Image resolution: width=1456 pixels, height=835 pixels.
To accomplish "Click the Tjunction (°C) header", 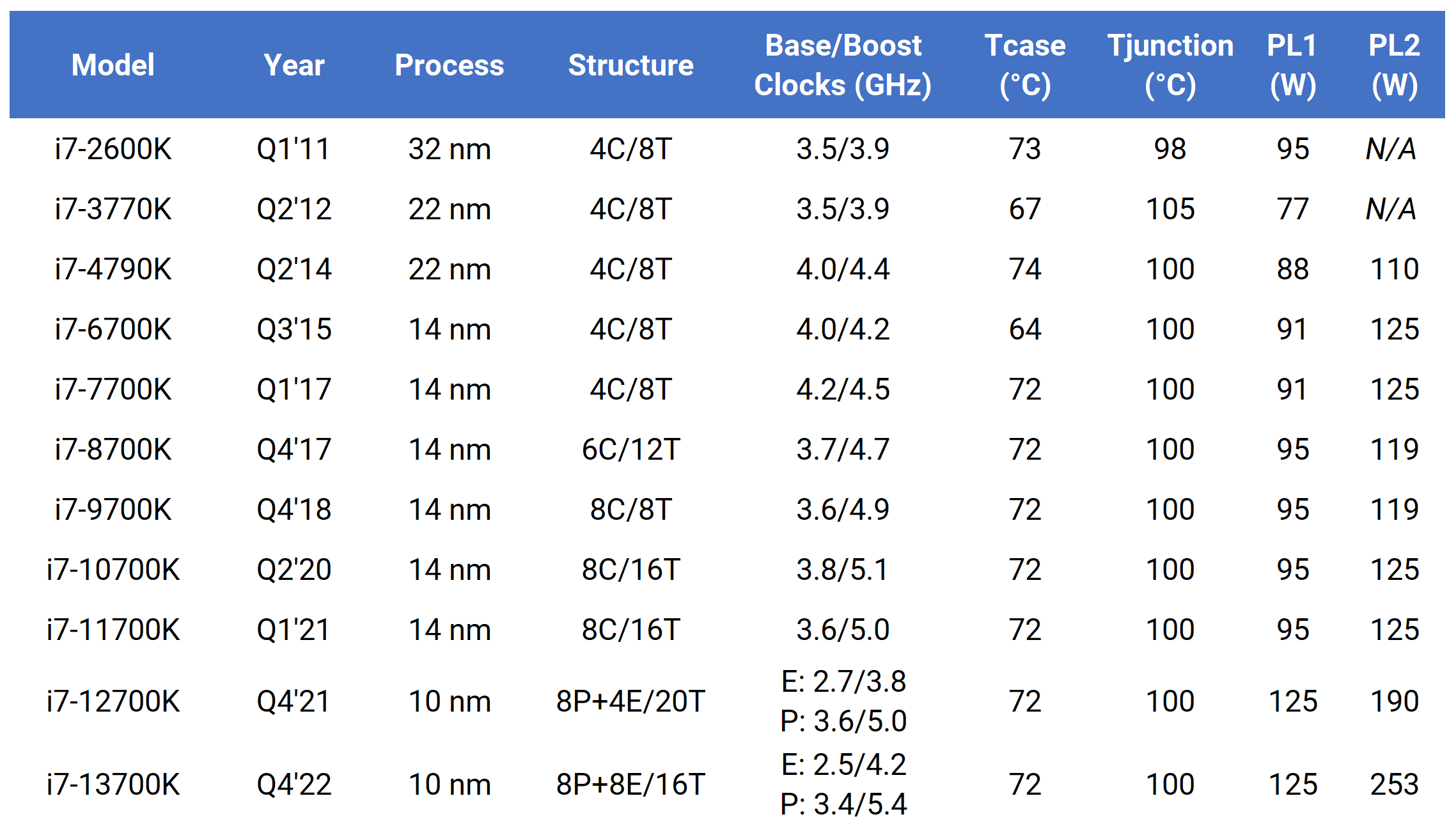I will (x=1170, y=65).
